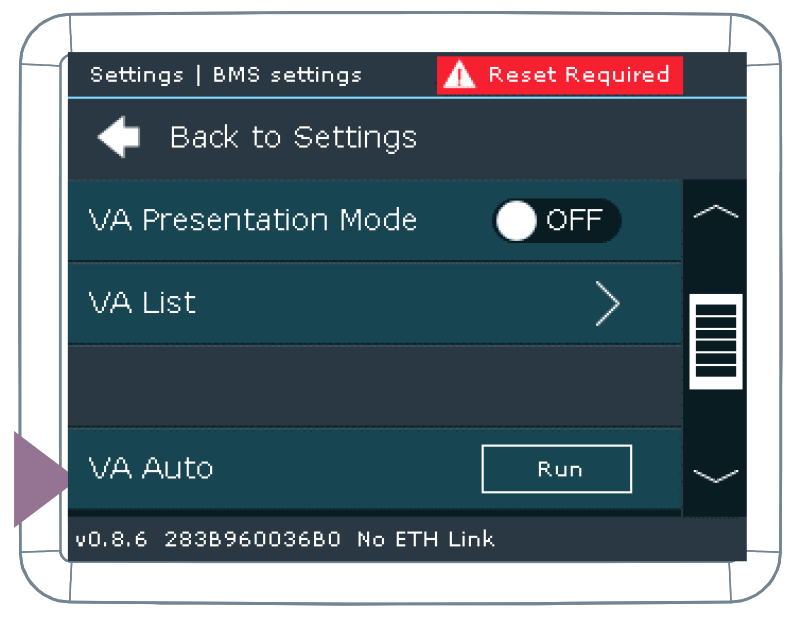Click the Reset Required alert text
This screenshot has height=620, width=796.
(578, 74)
